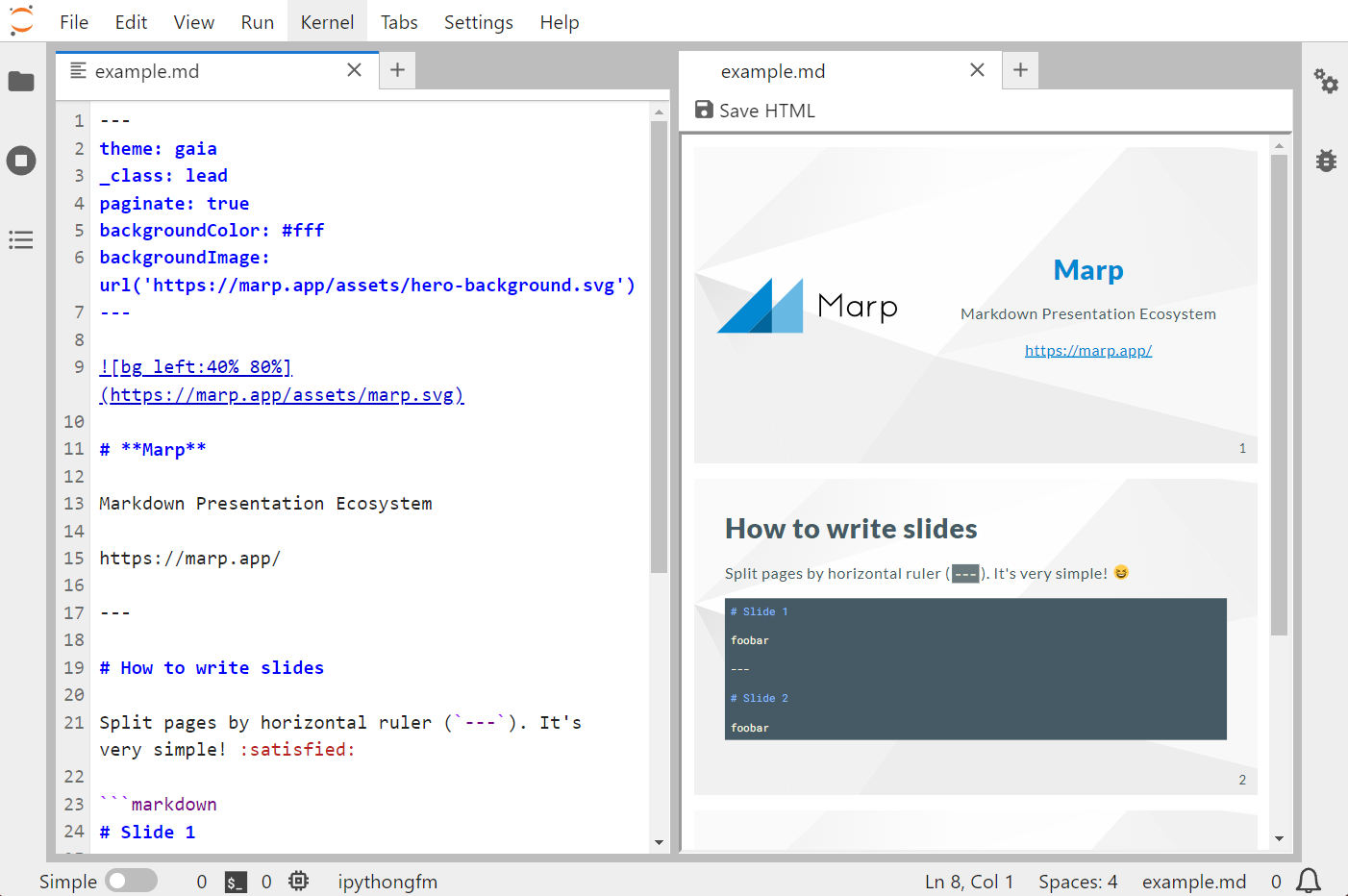This screenshot has width=1348, height=896.
Task: Open the Help menu
Action: [560, 22]
